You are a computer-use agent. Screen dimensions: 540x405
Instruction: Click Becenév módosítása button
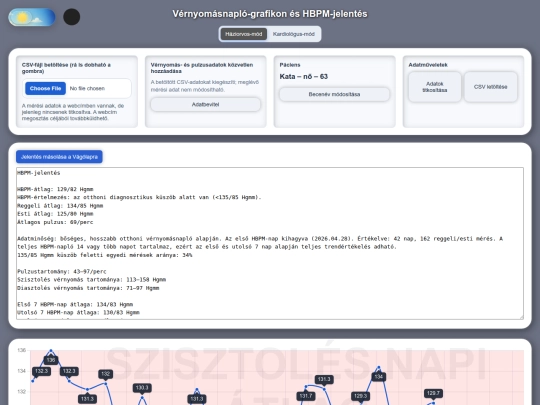point(334,94)
